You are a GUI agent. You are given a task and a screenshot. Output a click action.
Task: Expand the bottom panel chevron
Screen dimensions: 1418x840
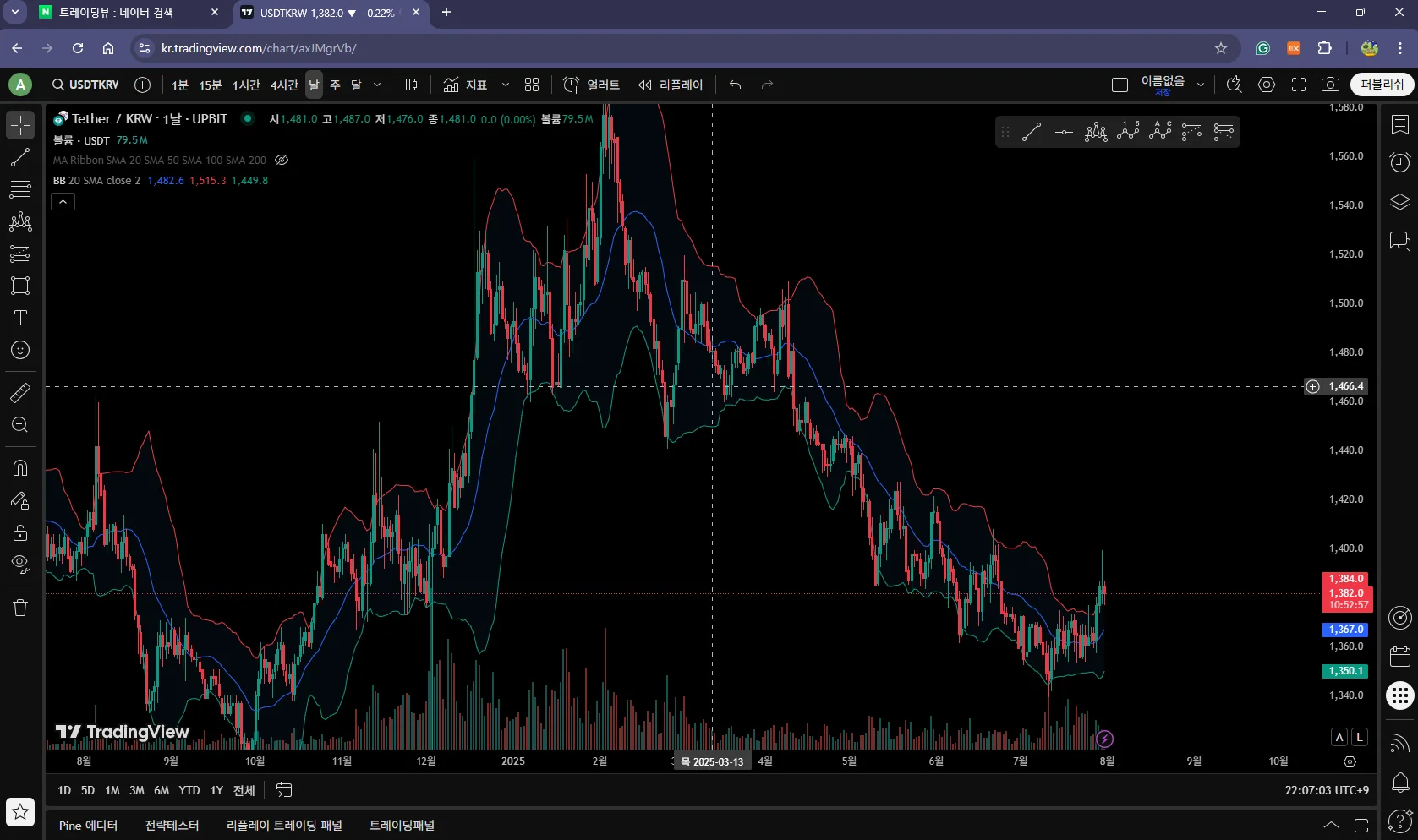click(x=1331, y=825)
